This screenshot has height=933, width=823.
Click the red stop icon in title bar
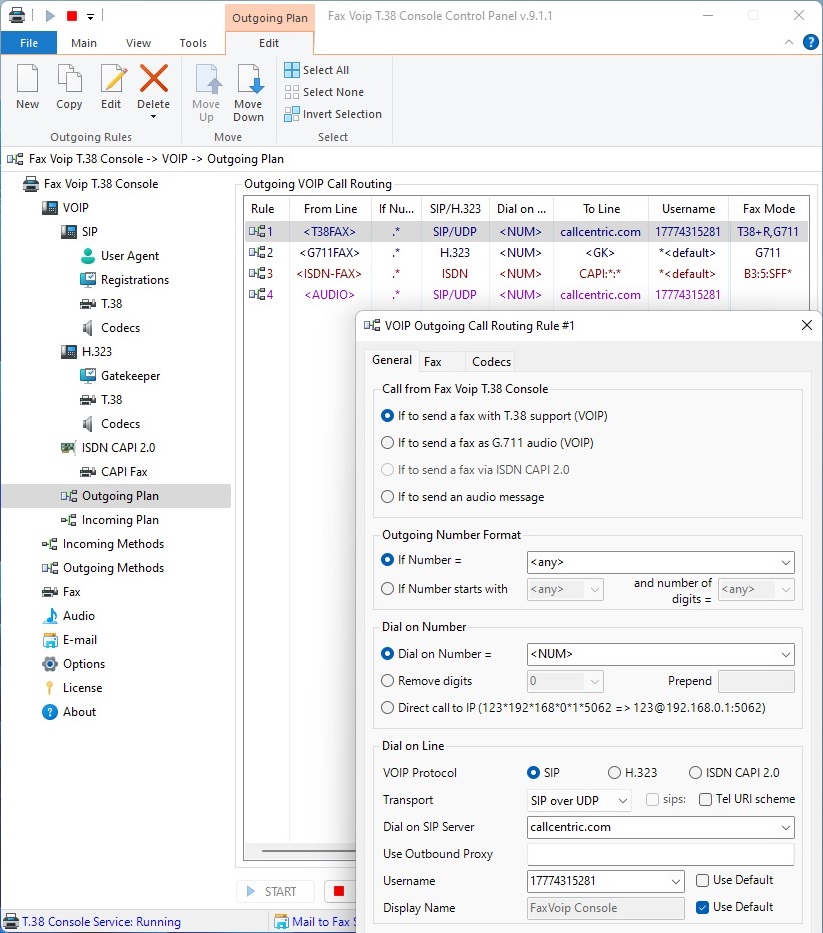pos(72,16)
